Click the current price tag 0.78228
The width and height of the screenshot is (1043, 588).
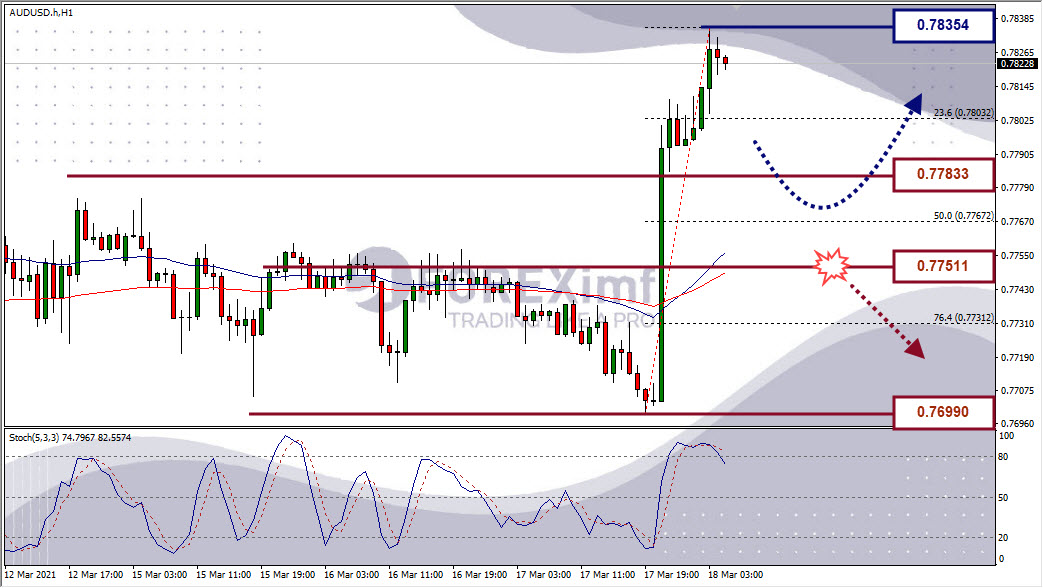1017,64
